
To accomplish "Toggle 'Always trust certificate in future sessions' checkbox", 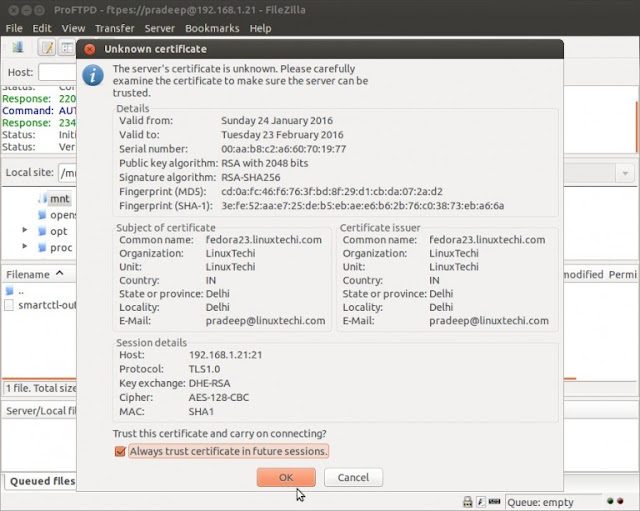I will pos(120,451).
